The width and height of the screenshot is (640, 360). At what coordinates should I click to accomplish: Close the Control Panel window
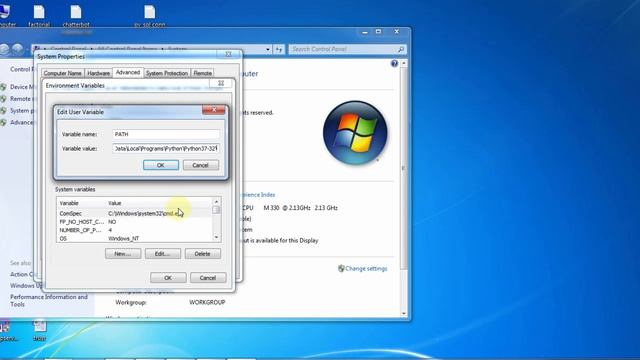pos(397,31)
